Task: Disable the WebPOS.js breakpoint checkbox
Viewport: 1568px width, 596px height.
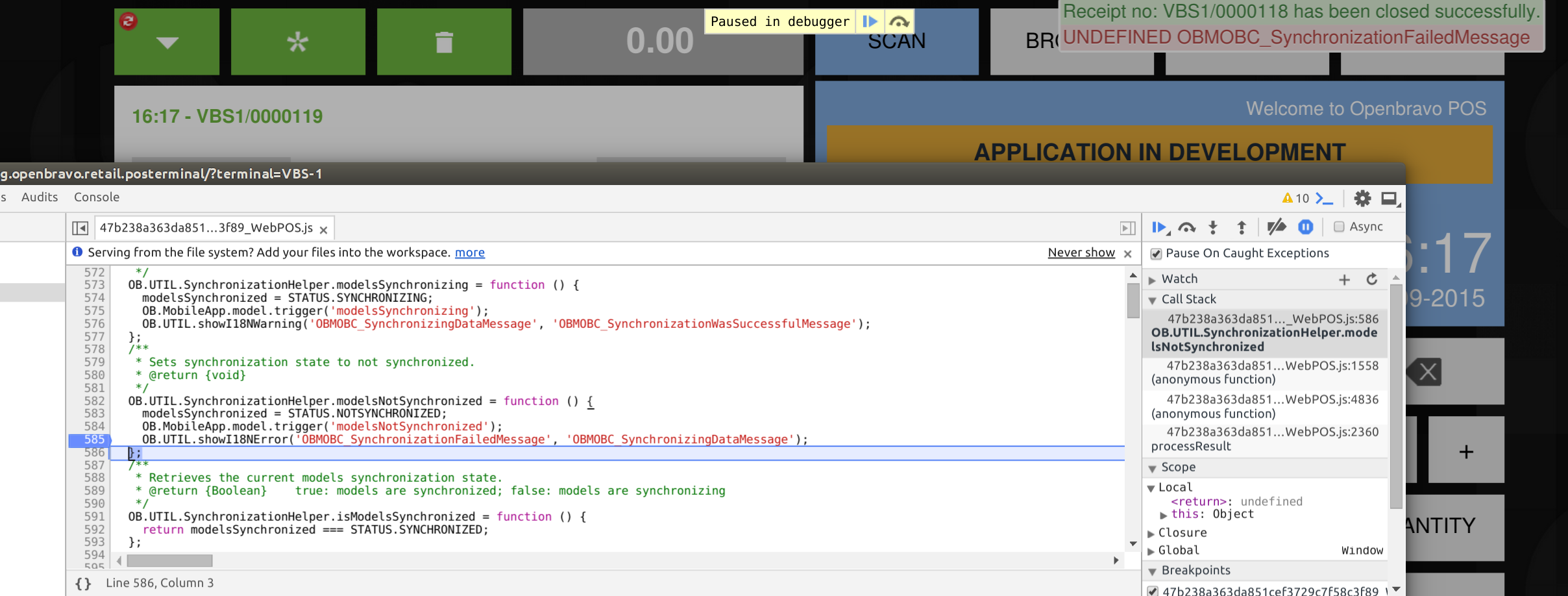Action: [1153, 591]
